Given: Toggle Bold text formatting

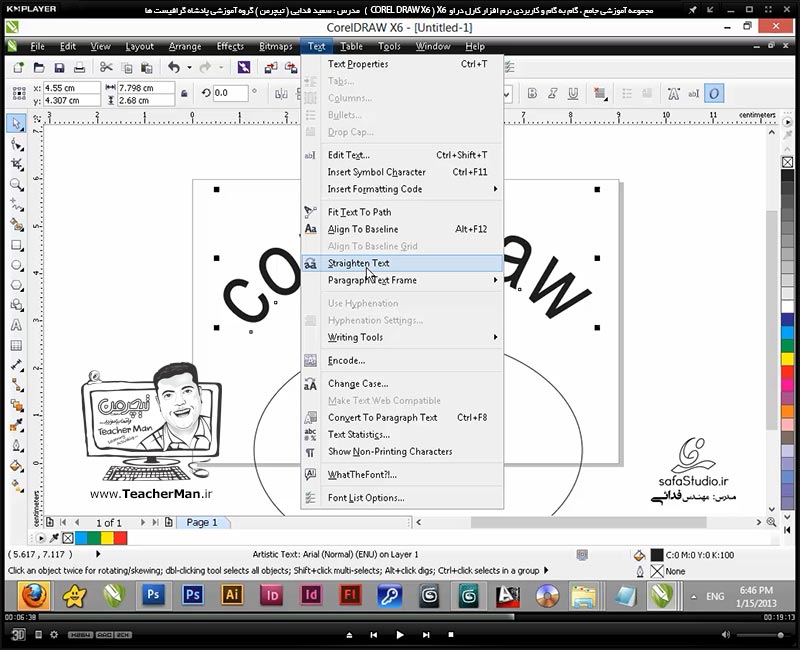Looking at the screenshot, I should (532, 93).
